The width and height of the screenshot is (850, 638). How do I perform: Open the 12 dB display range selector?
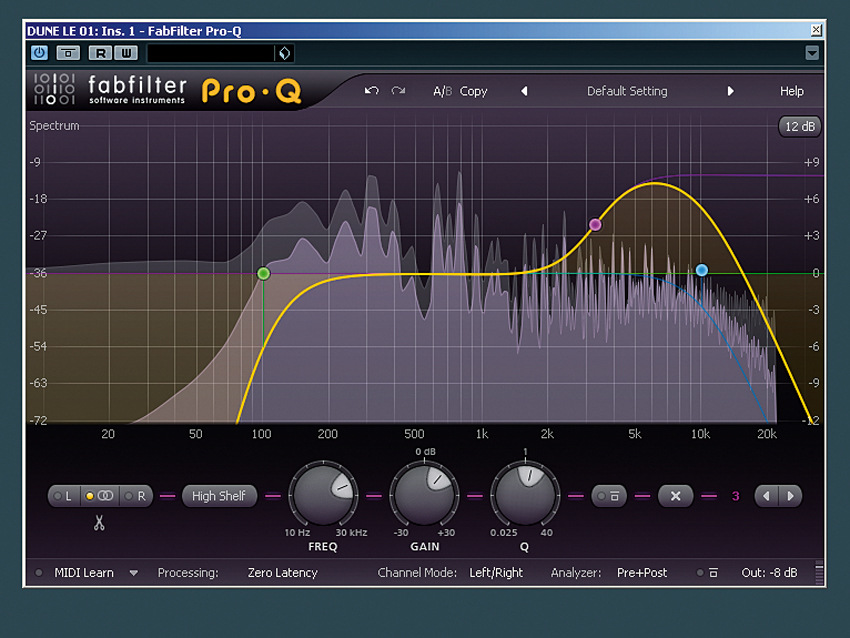(x=800, y=126)
